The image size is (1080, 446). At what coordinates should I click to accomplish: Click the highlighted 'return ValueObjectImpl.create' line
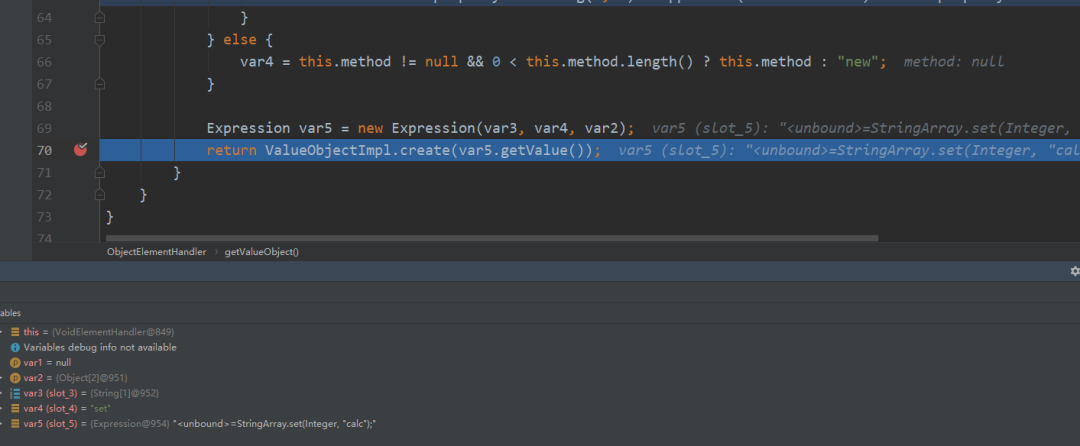pos(404,150)
